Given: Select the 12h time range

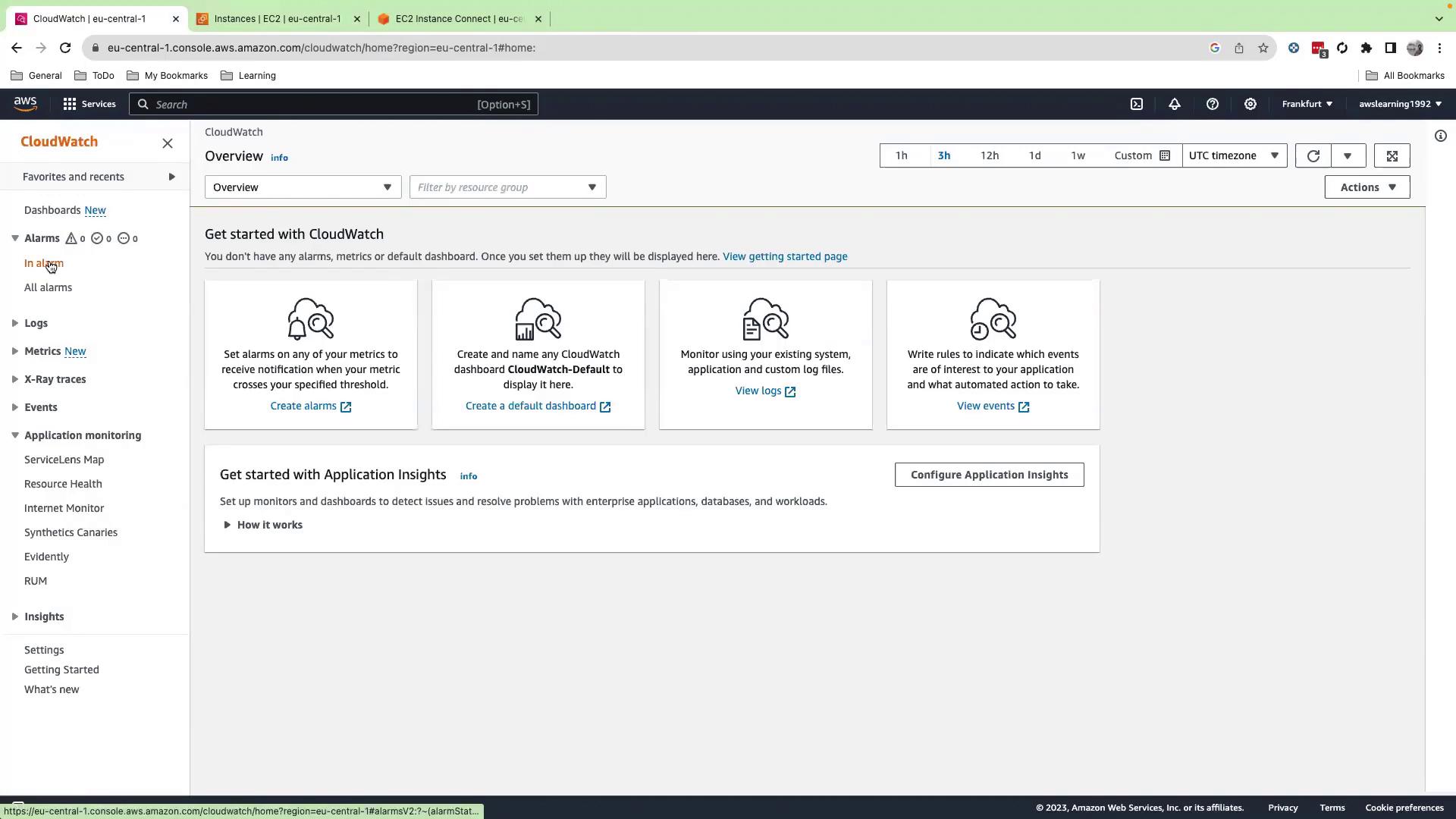Looking at the screenshot, I should (x=989, y=155).
